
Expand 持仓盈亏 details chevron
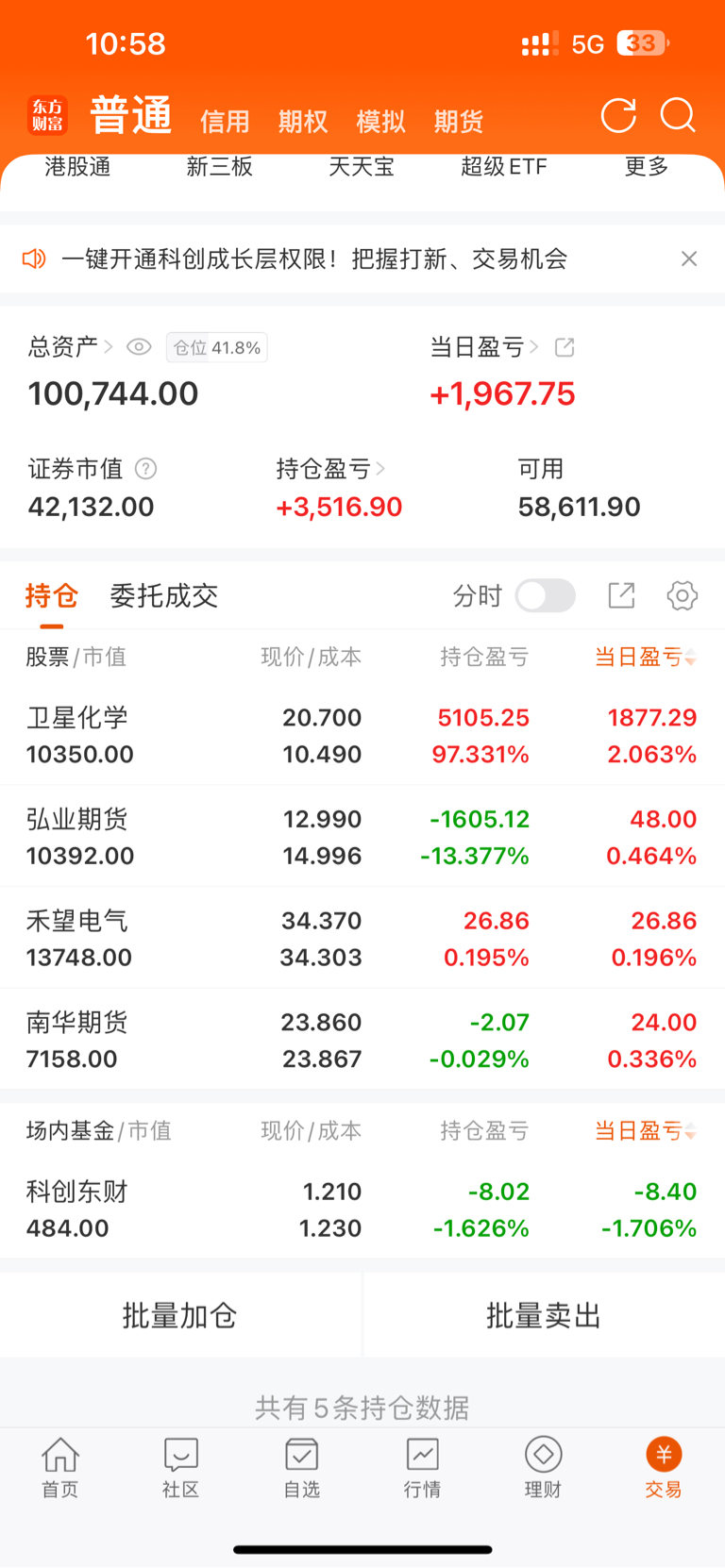click(x=380, y=468)
